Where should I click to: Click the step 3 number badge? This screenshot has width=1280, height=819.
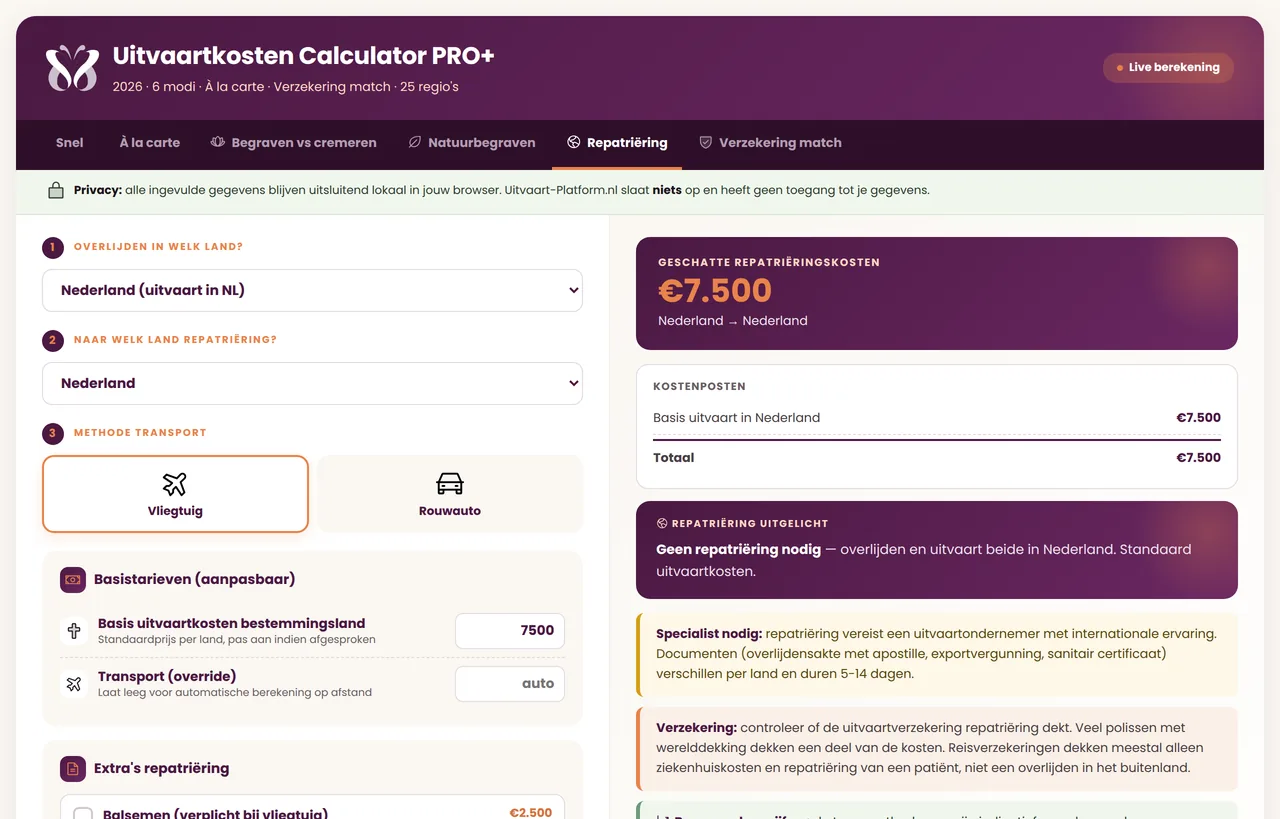click(53, 433)
